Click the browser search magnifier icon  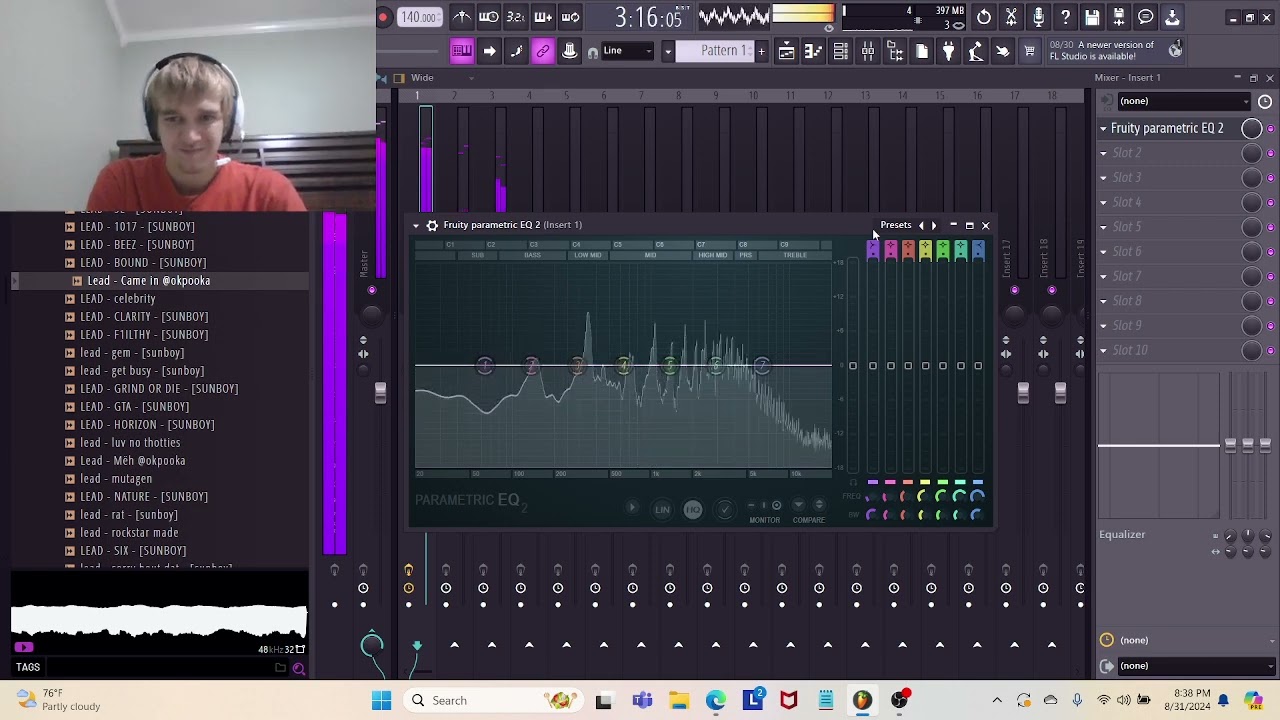pos(298,668)
